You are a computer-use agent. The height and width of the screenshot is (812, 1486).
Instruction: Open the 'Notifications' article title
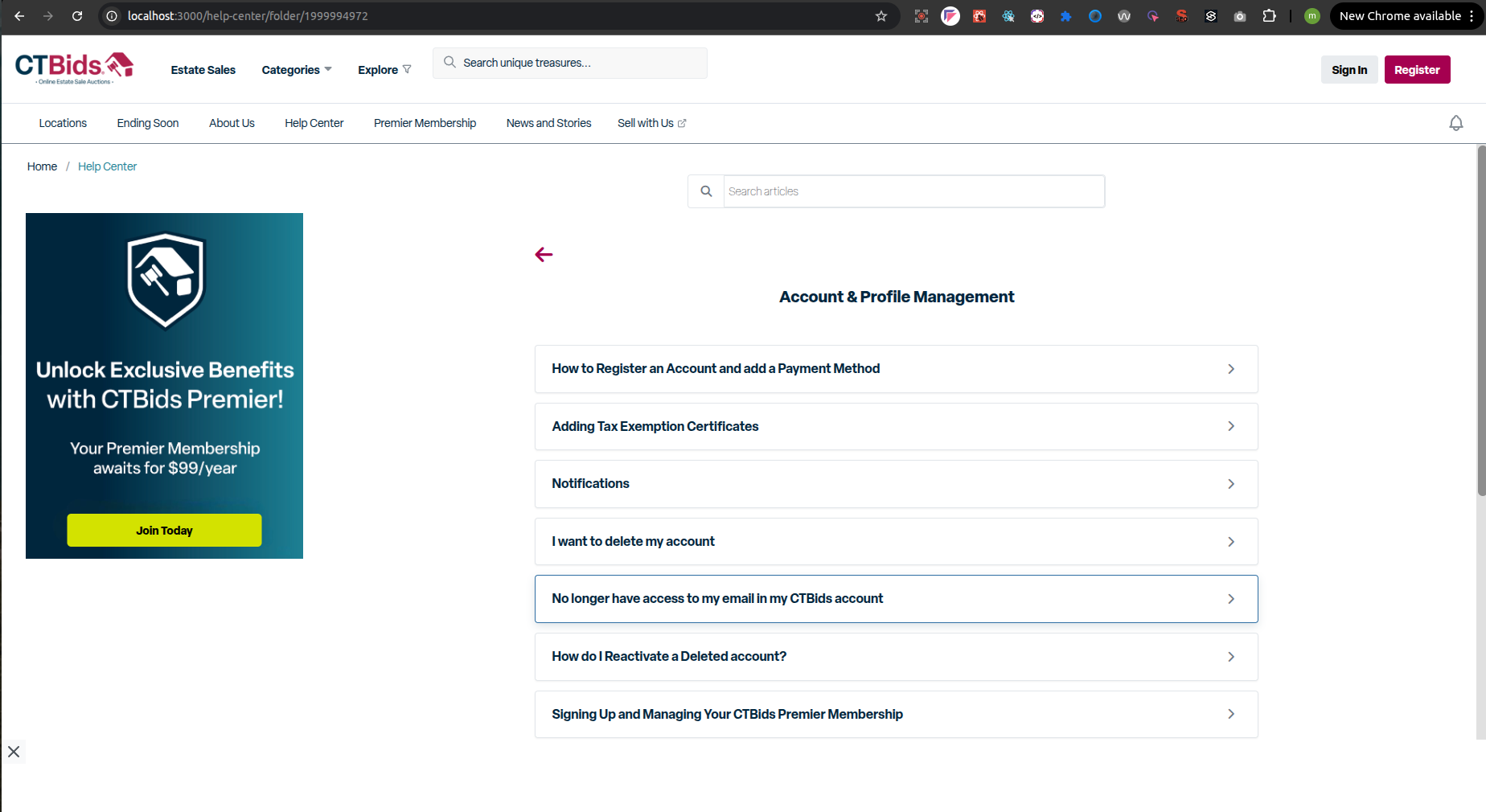click(590, 484)
